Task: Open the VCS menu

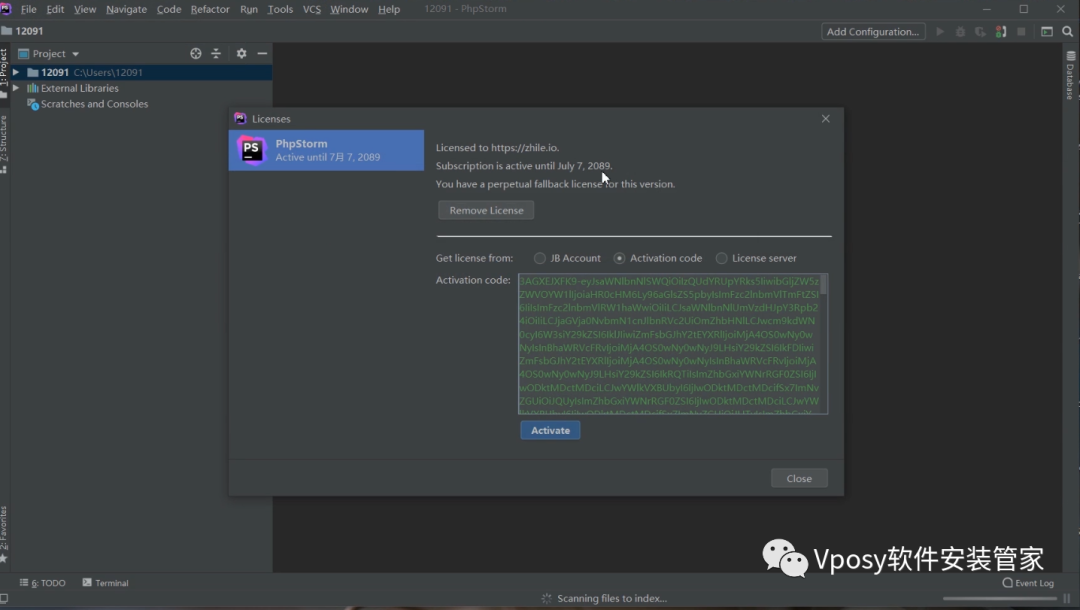Action: [x=311, y=9]
